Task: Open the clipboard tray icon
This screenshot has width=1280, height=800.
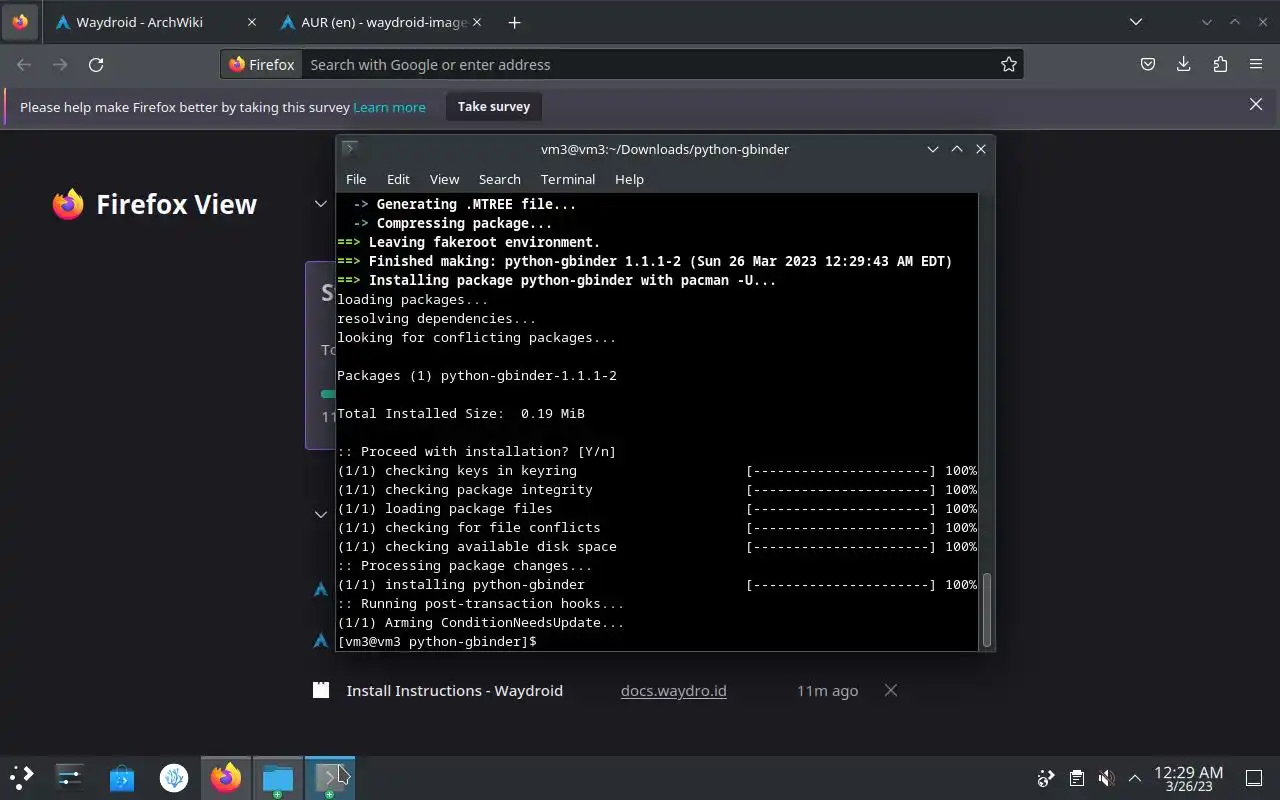Action: 1076,778
